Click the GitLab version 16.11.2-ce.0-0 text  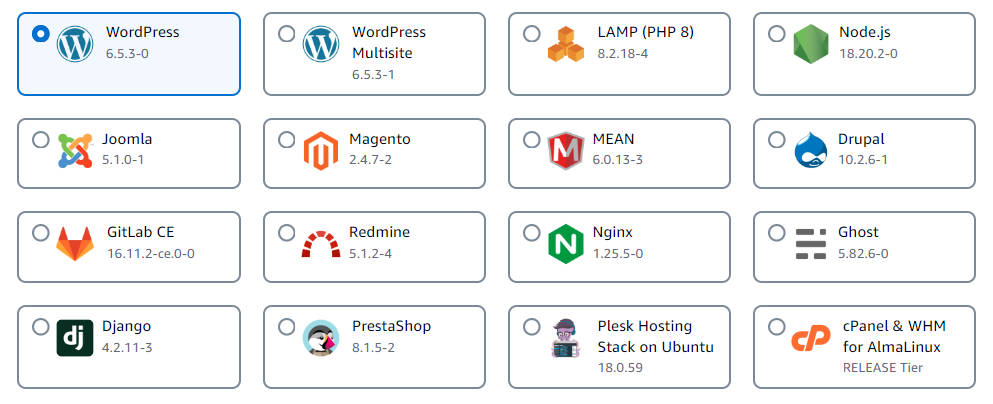tap(151, 254)
